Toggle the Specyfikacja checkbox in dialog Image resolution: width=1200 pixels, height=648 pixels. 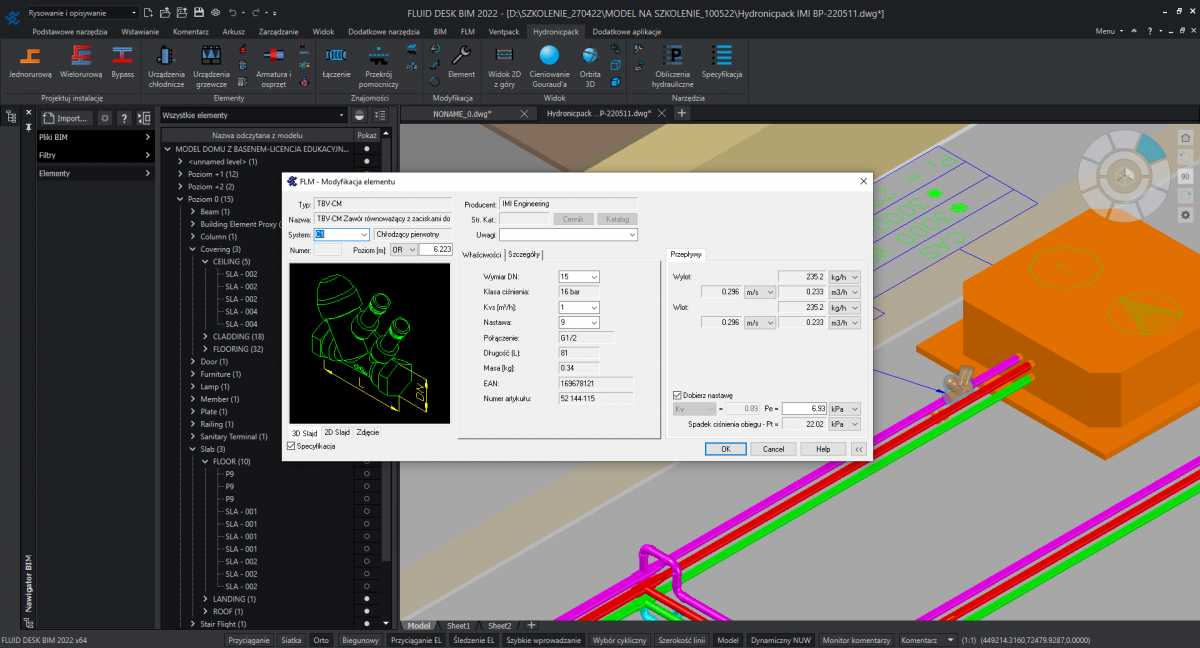click(x=292, y=446)
